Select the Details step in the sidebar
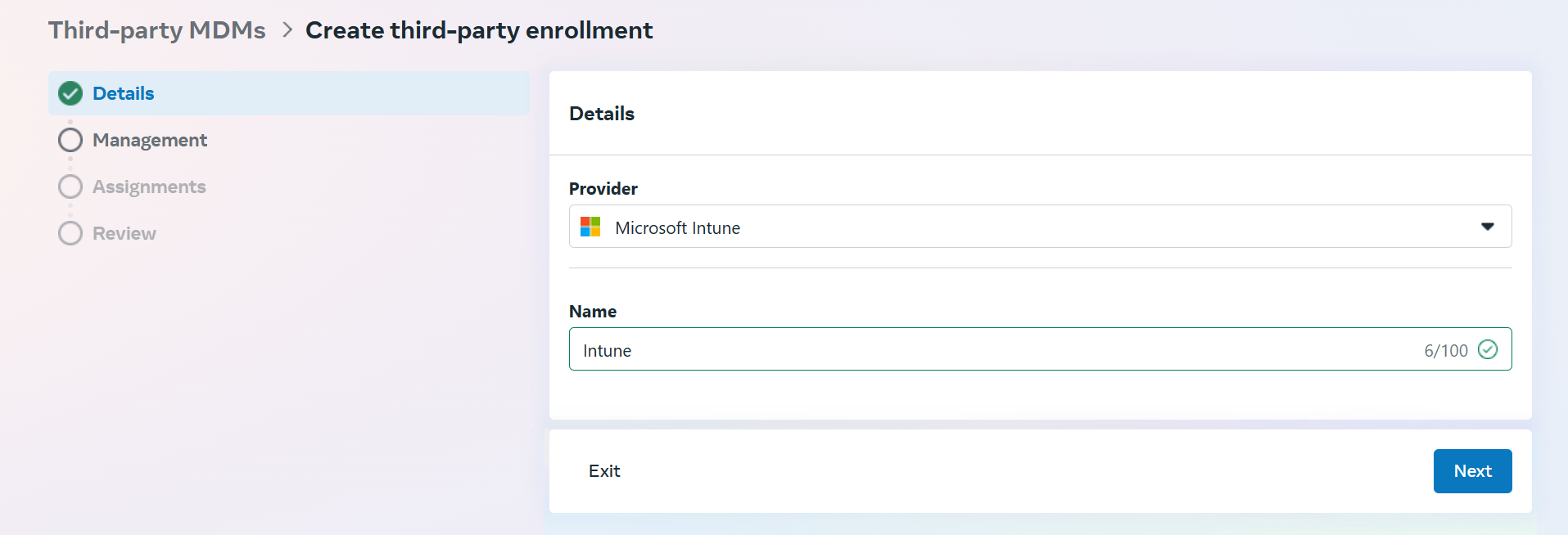The height and width of the screenshot is (535, 1568). 124,93
